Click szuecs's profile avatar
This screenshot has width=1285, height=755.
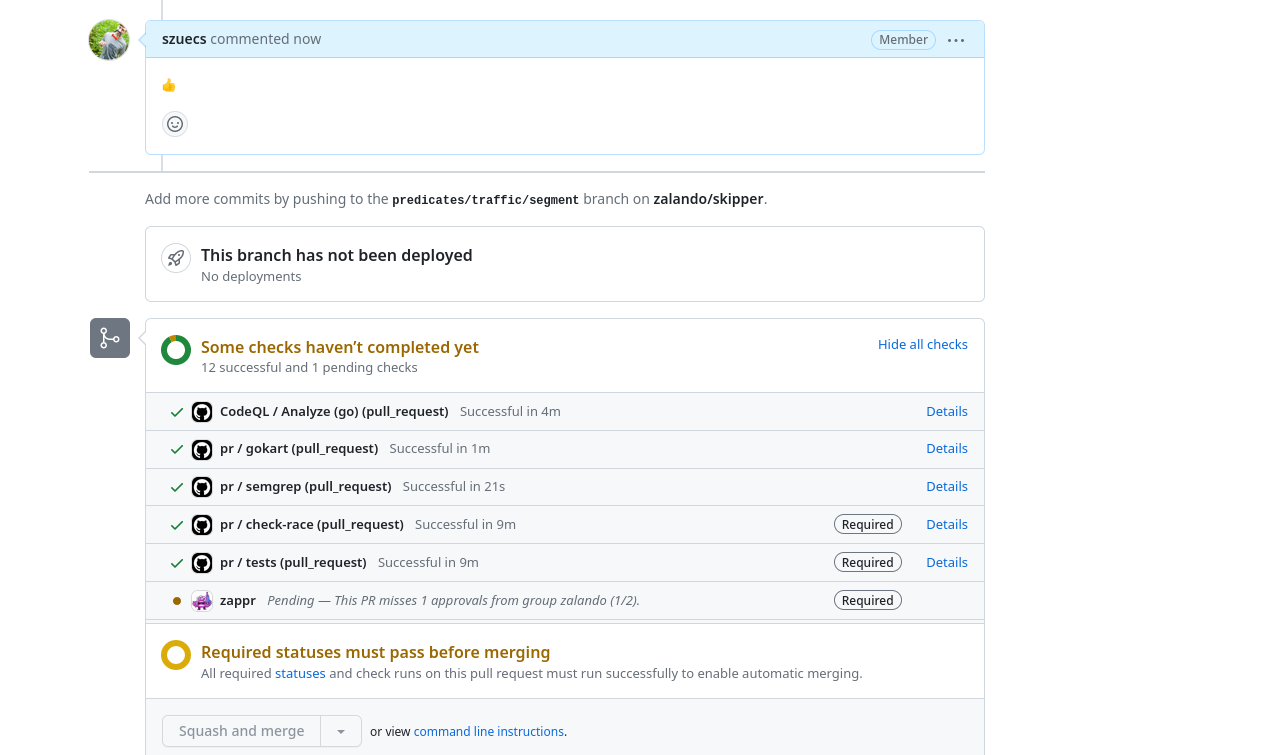click(x=109, y=40)
